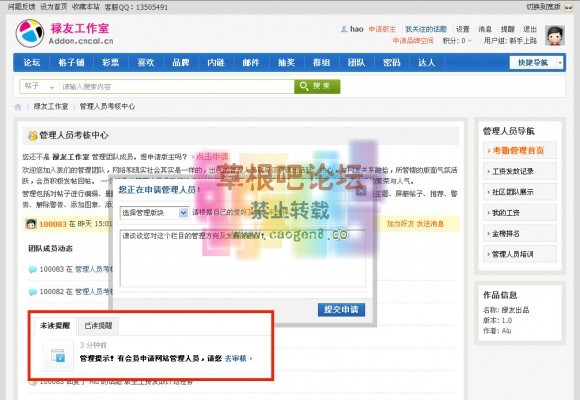The width and height of the screenshot is (580, 400).
Task: Click the home icon in breadcrumb
Action: tap(18, 107)
